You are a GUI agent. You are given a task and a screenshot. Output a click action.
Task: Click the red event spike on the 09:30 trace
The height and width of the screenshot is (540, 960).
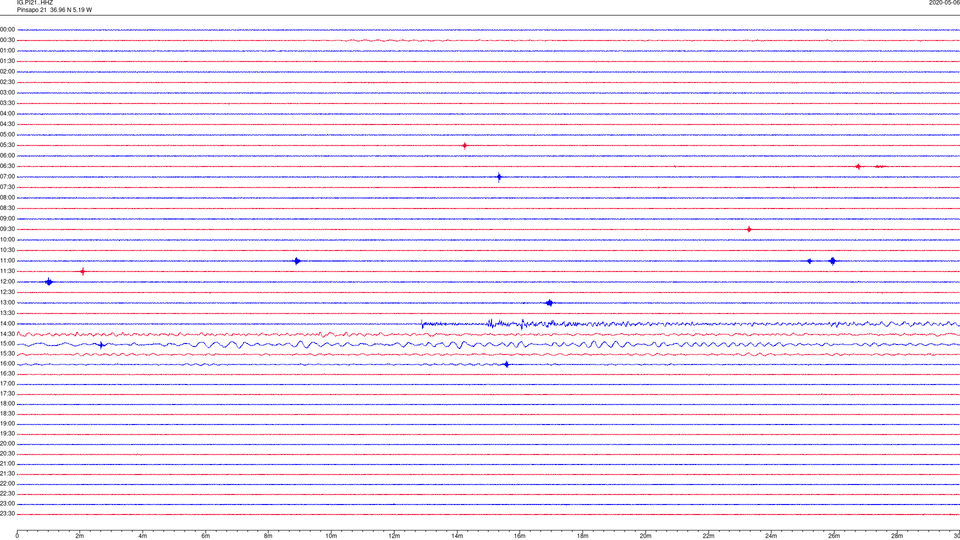[749, 230]
